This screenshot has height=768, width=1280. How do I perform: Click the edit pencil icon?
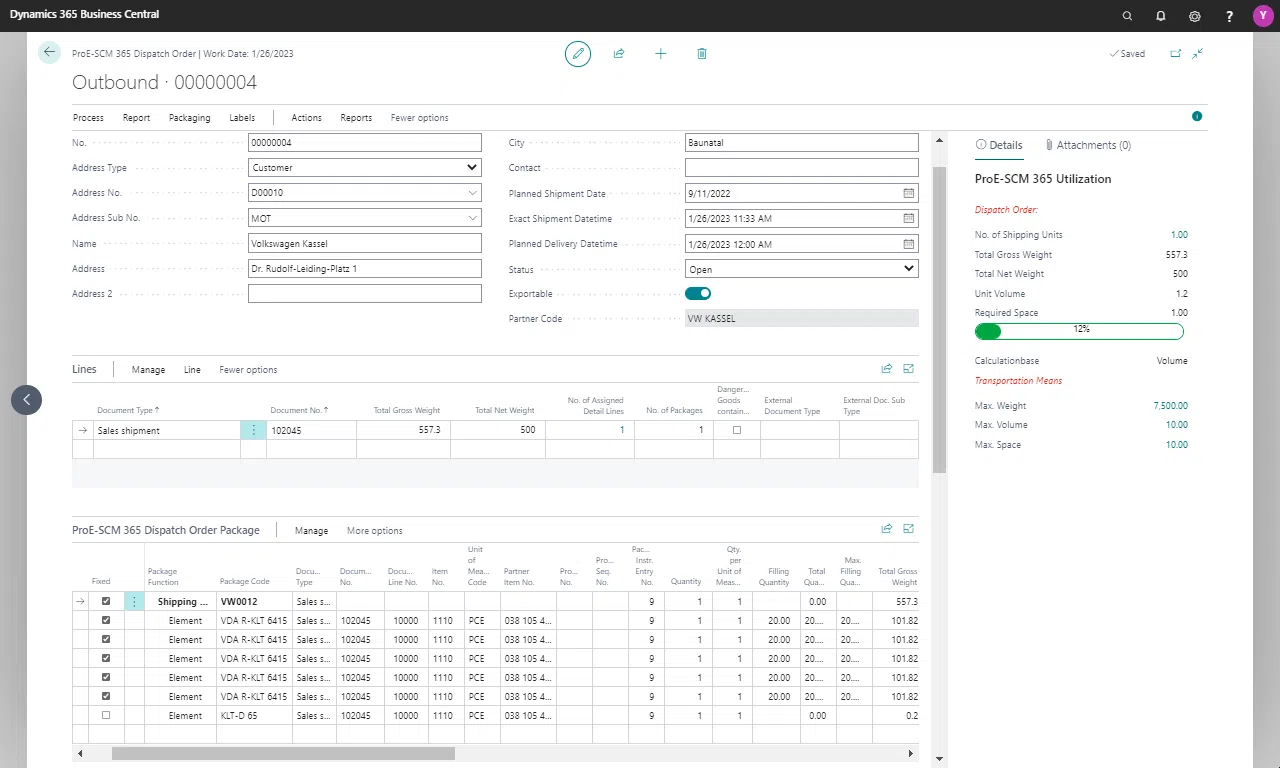[578, 54]
